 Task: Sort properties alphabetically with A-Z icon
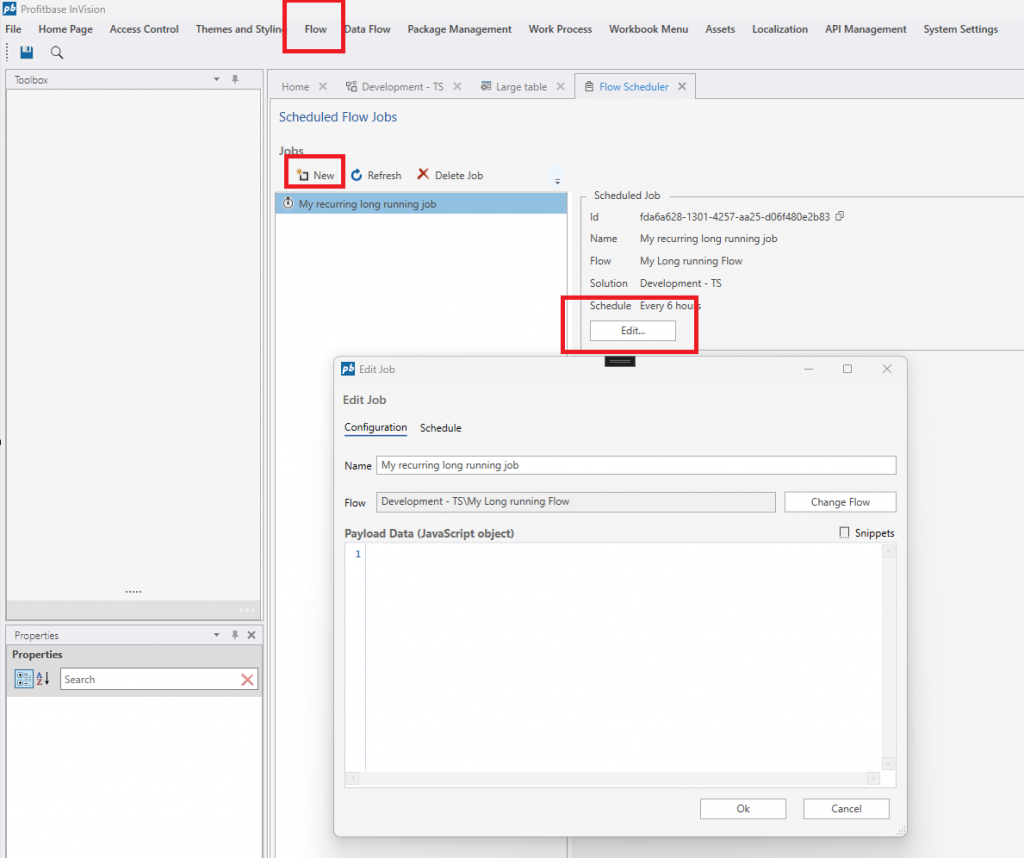pos(43,679)
